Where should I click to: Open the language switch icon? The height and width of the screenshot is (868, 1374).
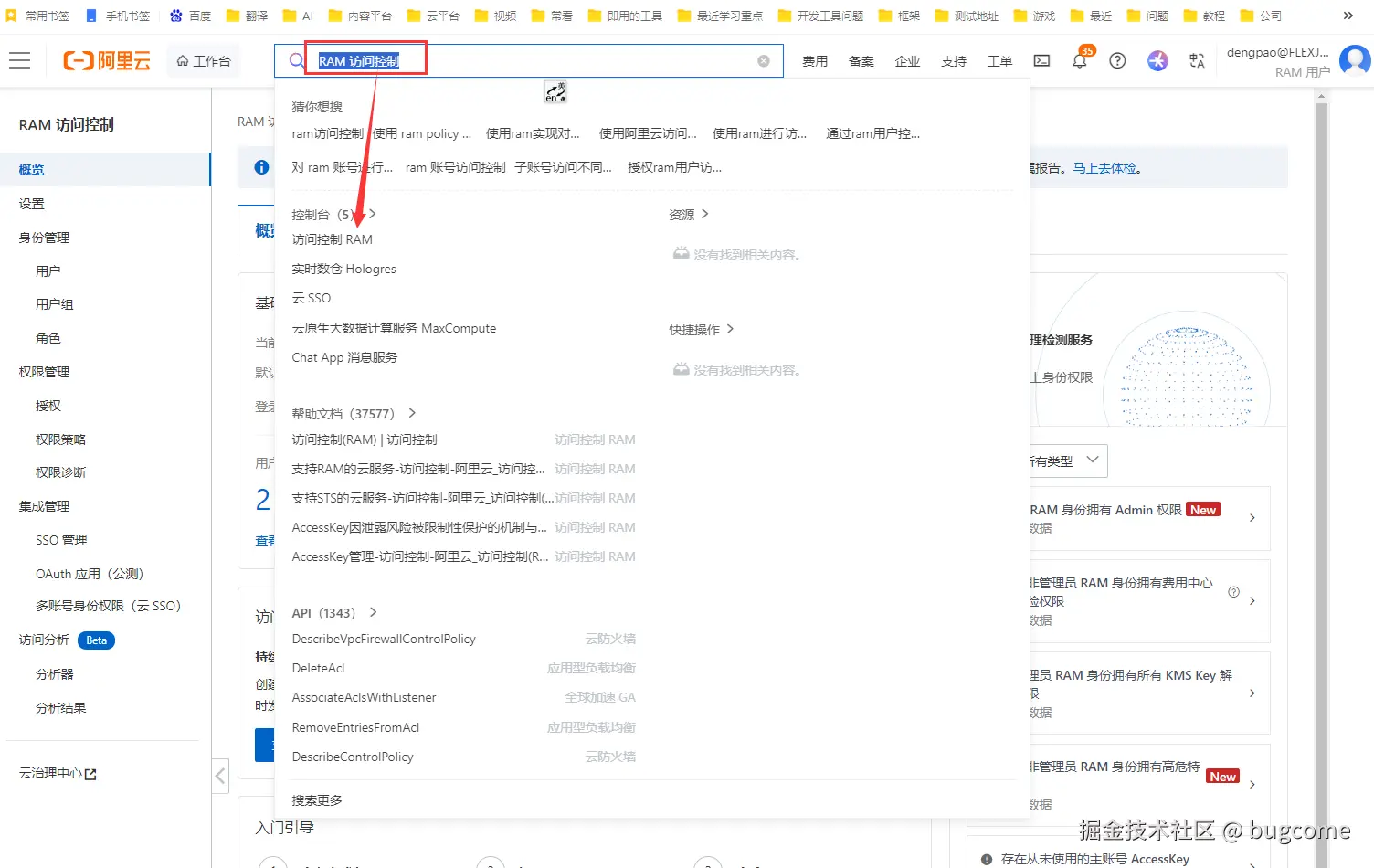1197,61
